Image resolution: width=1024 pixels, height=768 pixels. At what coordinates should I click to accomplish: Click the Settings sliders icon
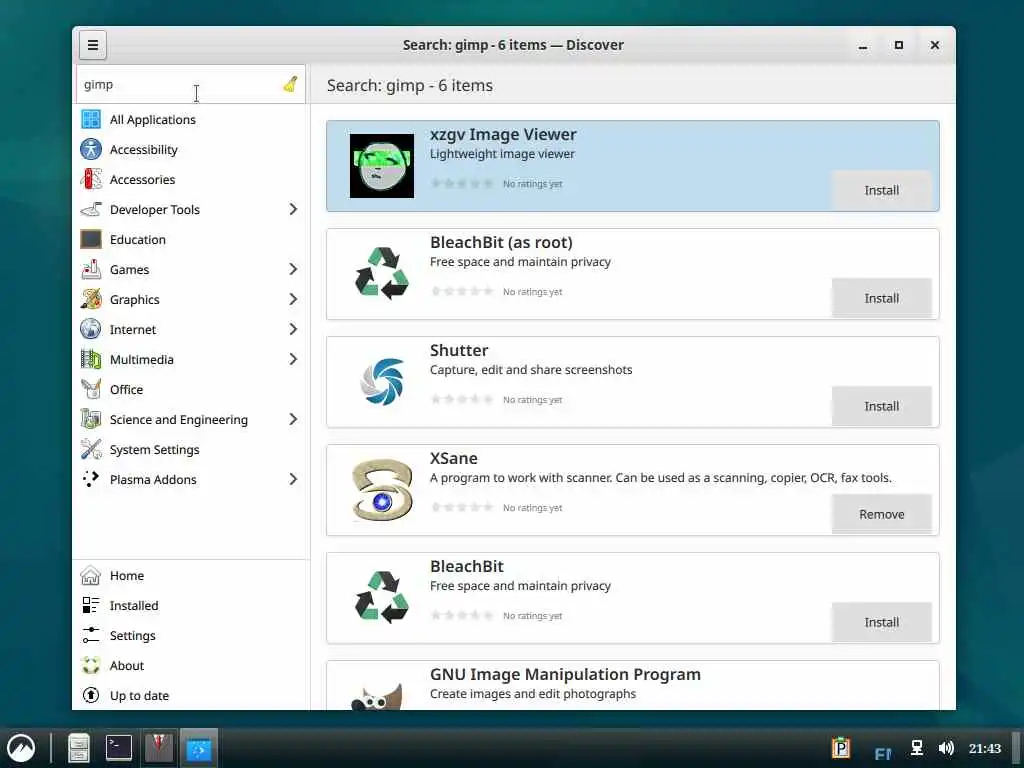click(91, 635)
